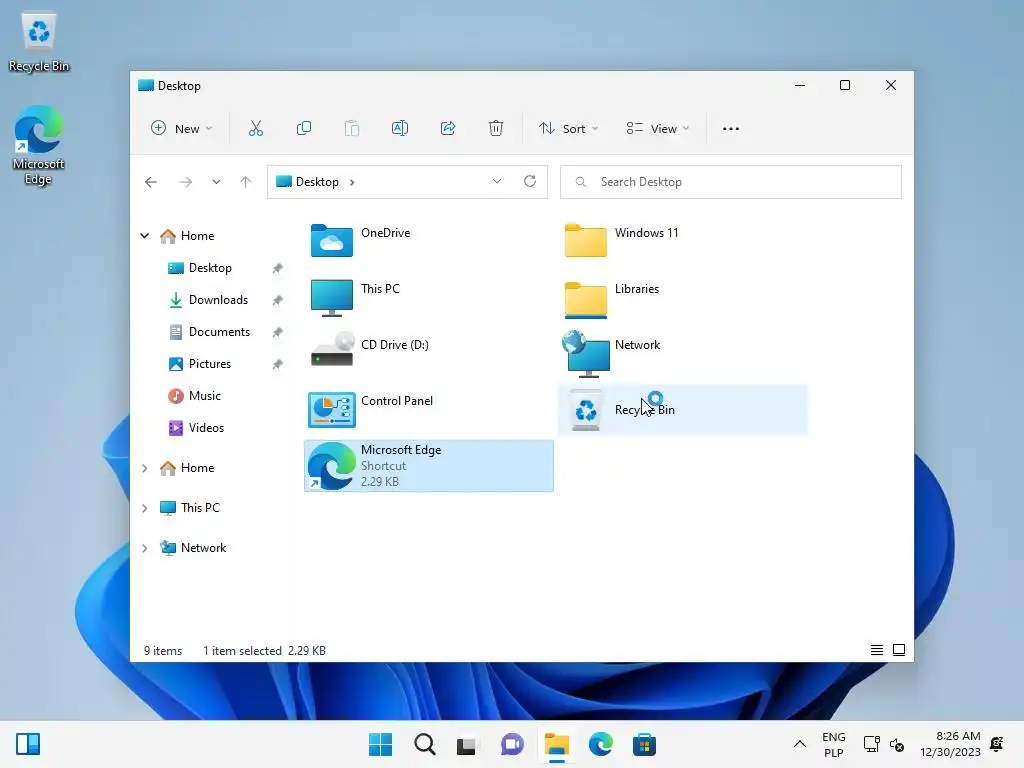This screenshot has width=1024, height=768.
Task: Open the View dropdown menu
Action: tap(658, 129)
